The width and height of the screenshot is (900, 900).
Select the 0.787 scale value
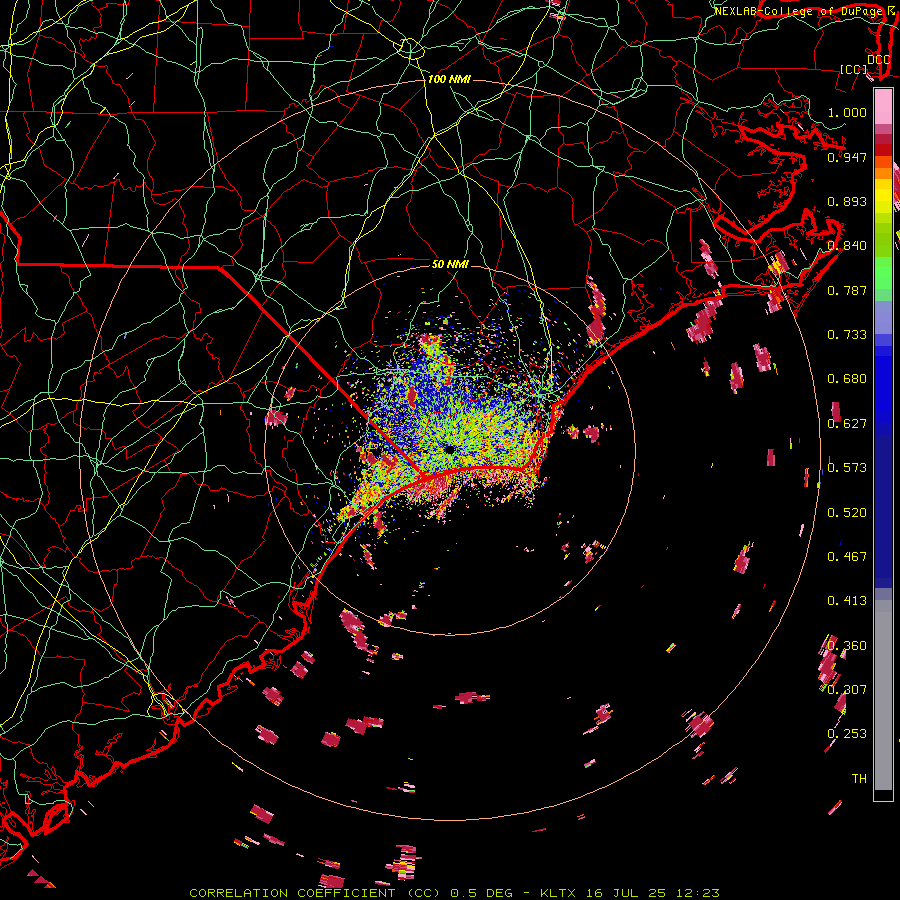(x=847, y=290)
